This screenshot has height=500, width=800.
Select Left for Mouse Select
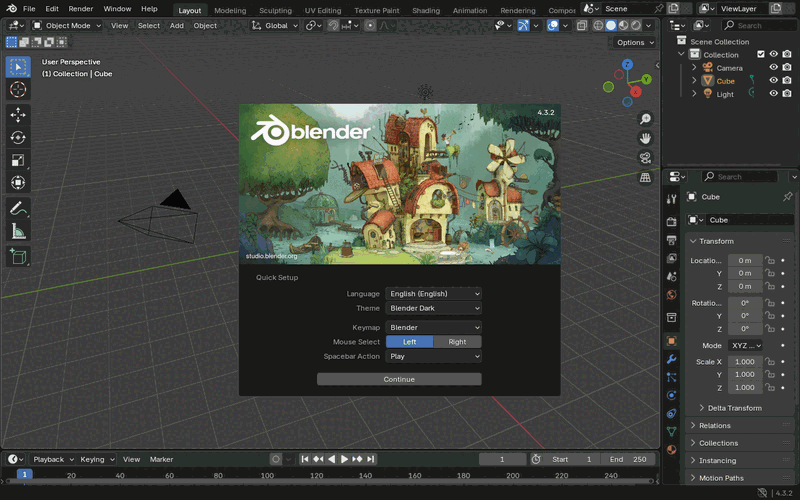[x=409, y=342]
